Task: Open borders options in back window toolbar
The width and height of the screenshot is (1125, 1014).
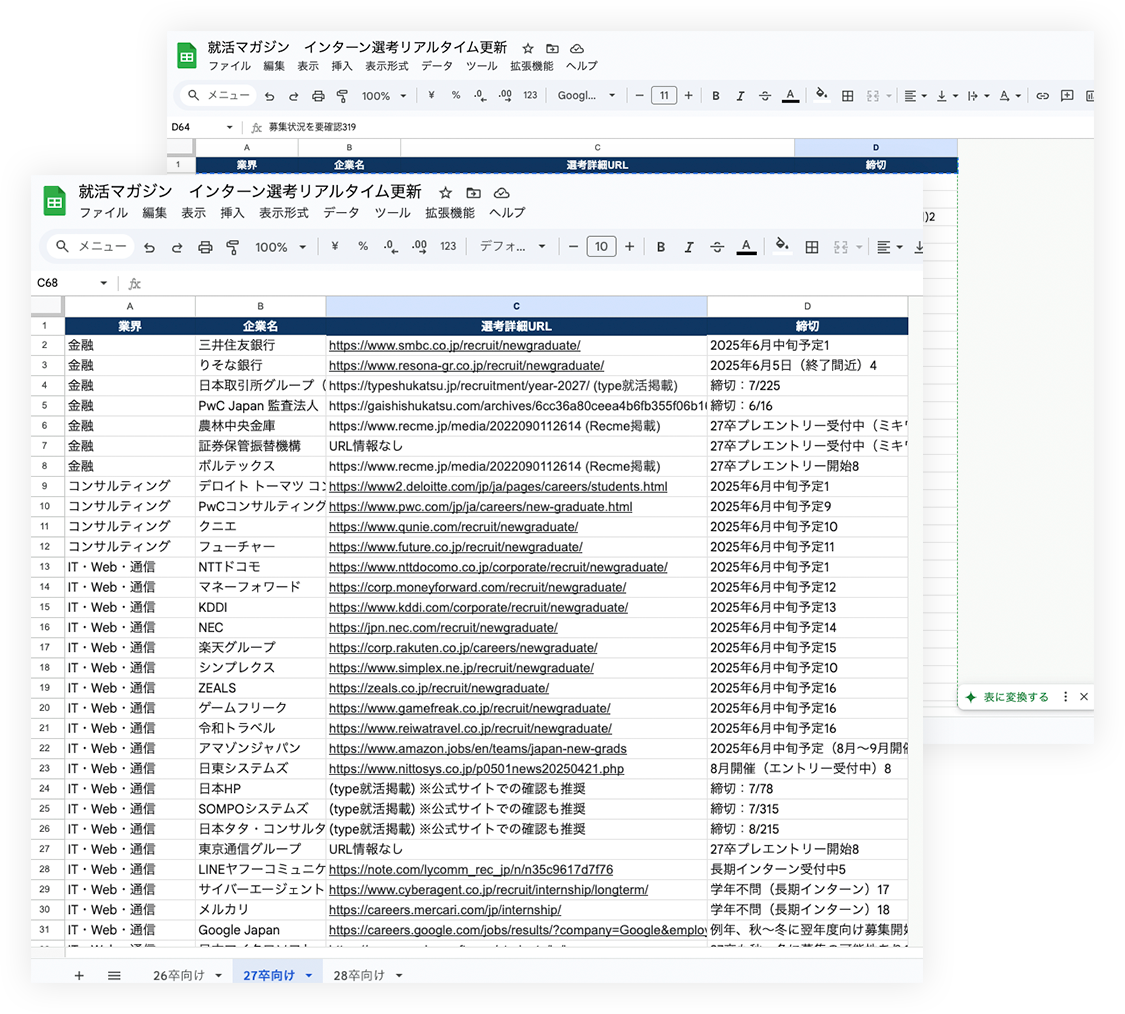Action: [847, 95]
